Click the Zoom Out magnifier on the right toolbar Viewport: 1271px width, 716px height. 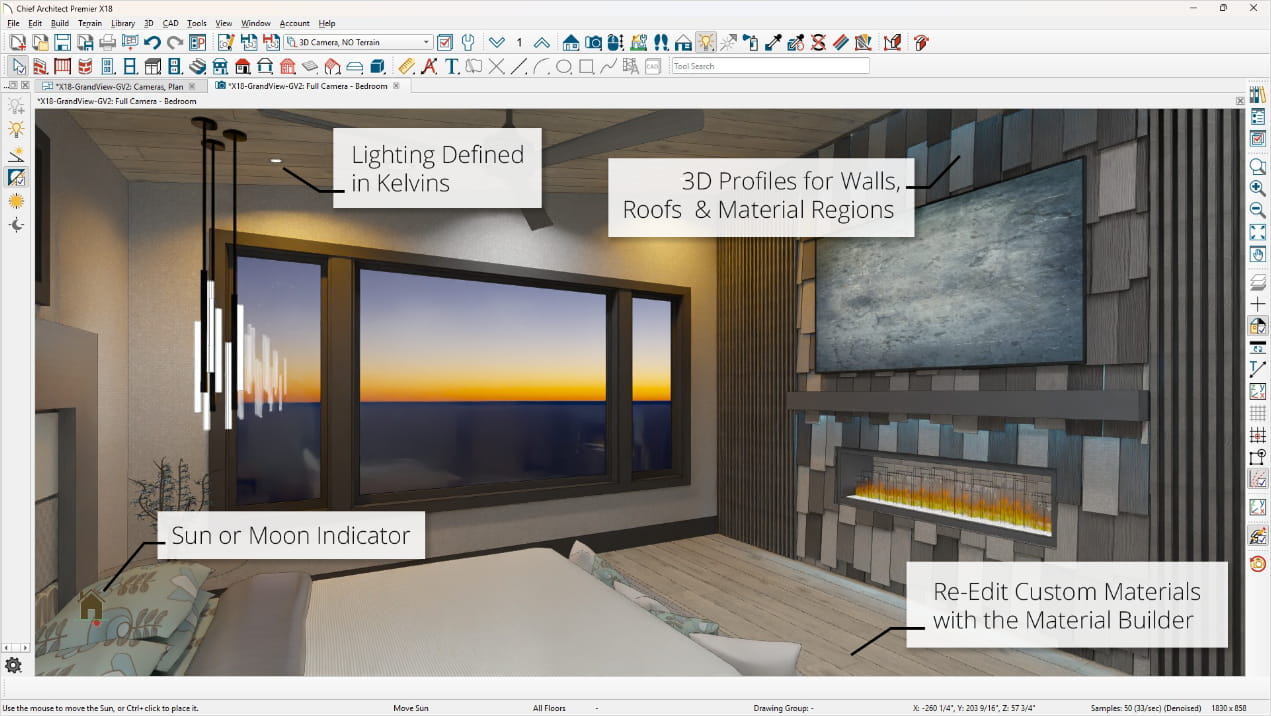coord(1258,210)
